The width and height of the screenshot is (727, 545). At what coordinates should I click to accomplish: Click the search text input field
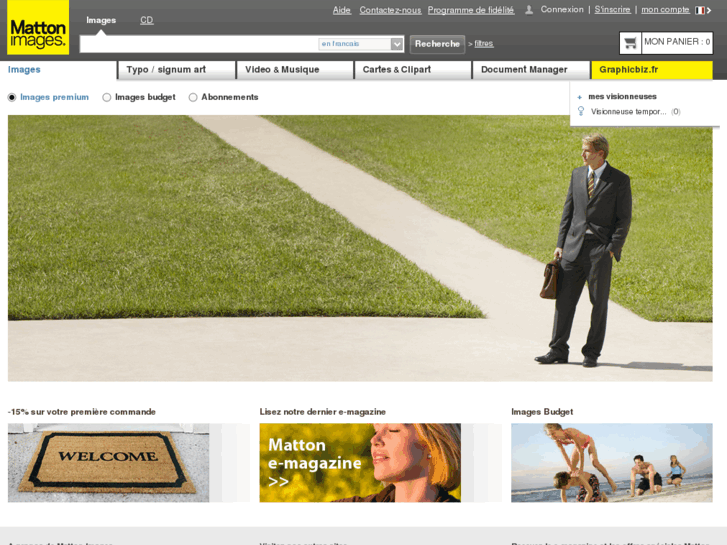pos(199,44)
